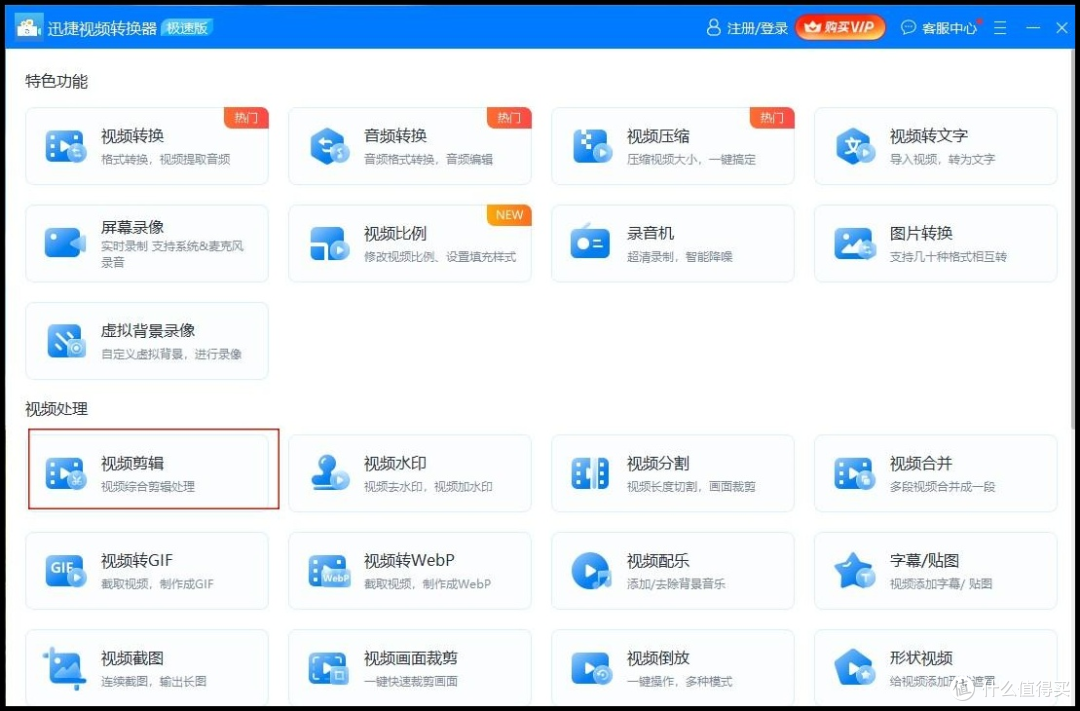Click the 极速版 badge in title bar
The height and width of the screenshot is (711, 1080).
(187, 28)
